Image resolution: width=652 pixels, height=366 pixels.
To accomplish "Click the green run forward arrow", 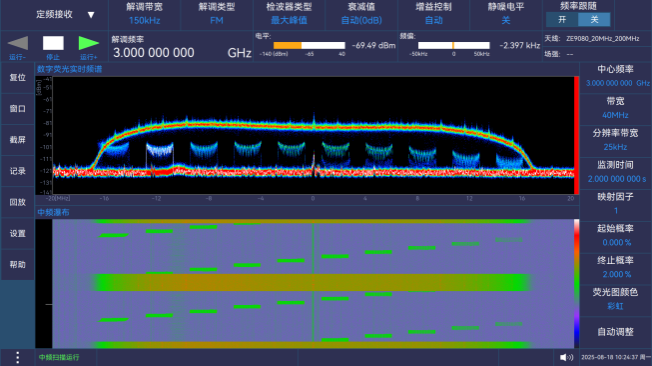I will tap(89, 43).
